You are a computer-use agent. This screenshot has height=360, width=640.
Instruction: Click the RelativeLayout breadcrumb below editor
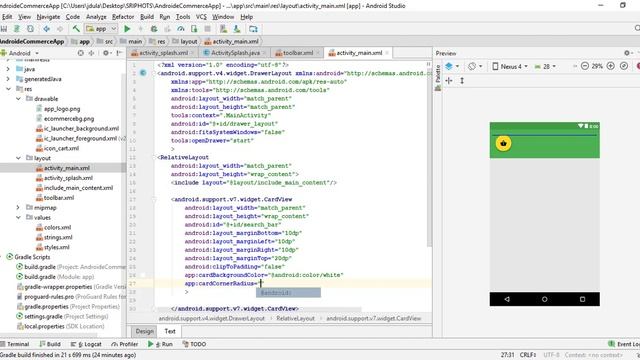[x=296, y=318]
